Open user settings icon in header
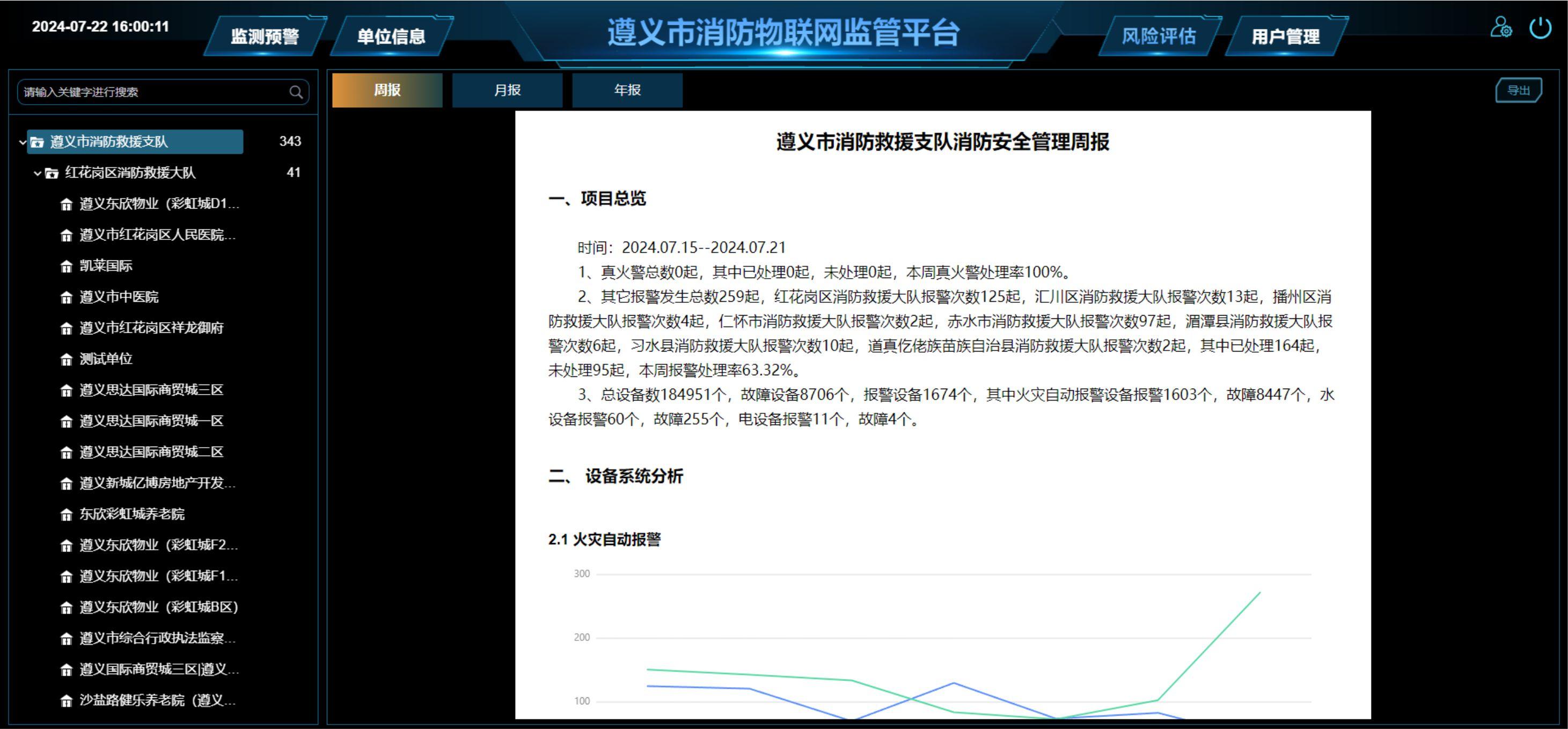The image size is (1568, 729). [x=1500, y=27]
